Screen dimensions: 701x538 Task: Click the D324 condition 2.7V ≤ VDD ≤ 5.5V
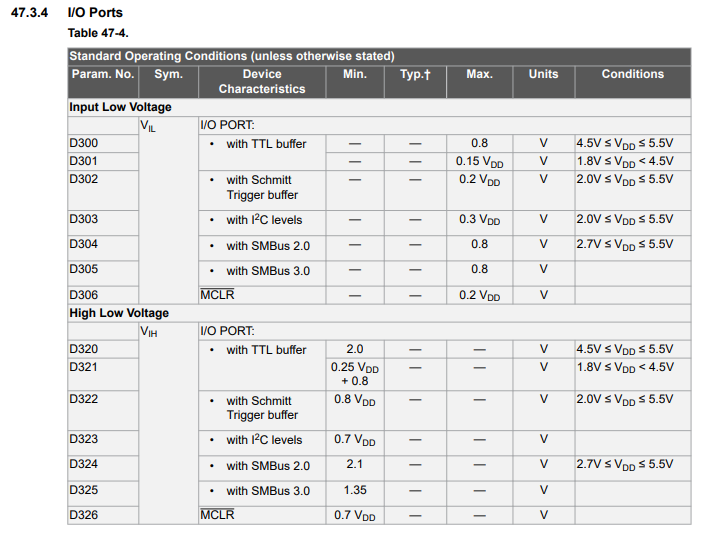click(x=625, y=465)
